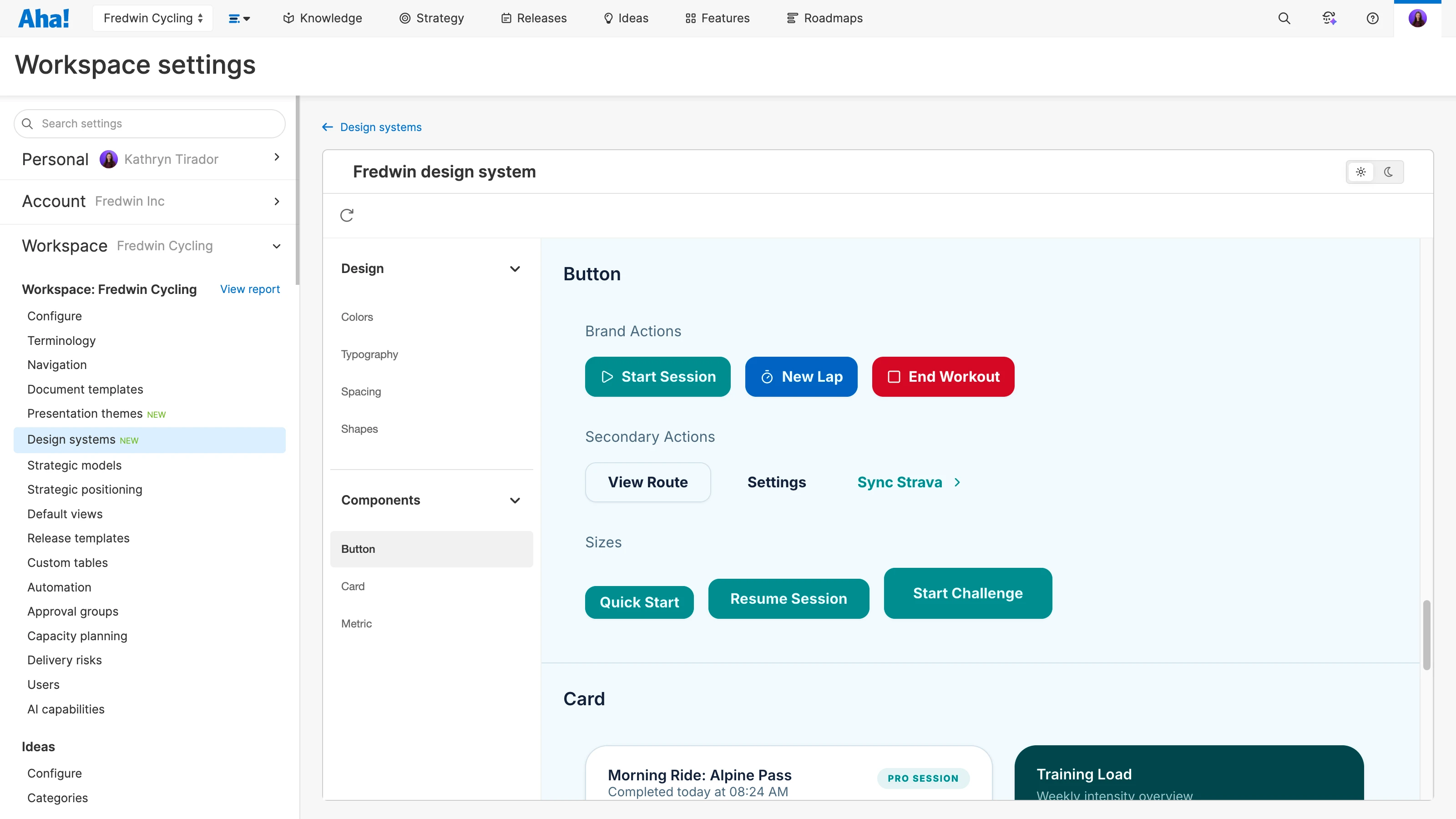Click the back arrow next to Design systems
The width and height of the screenshot is (1456, 819).
click(327, 127)
